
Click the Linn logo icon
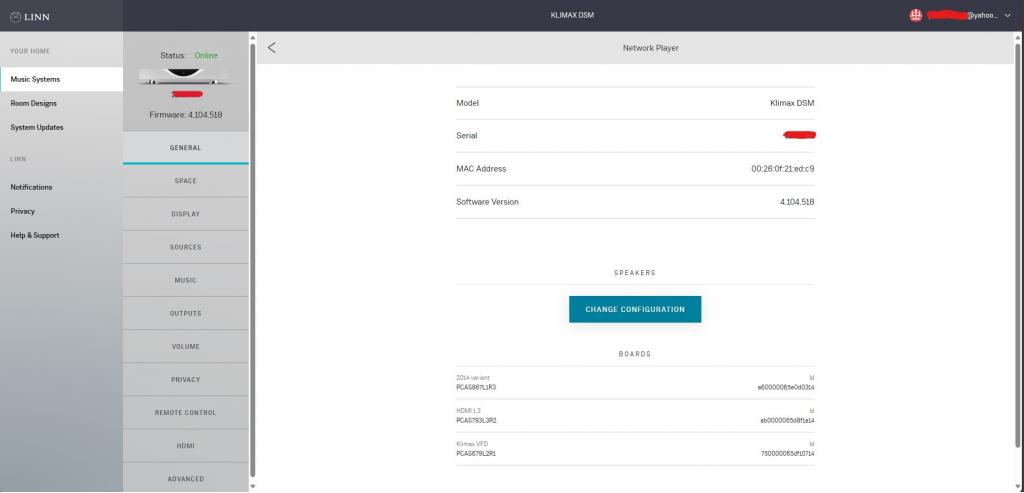(15, 16)
